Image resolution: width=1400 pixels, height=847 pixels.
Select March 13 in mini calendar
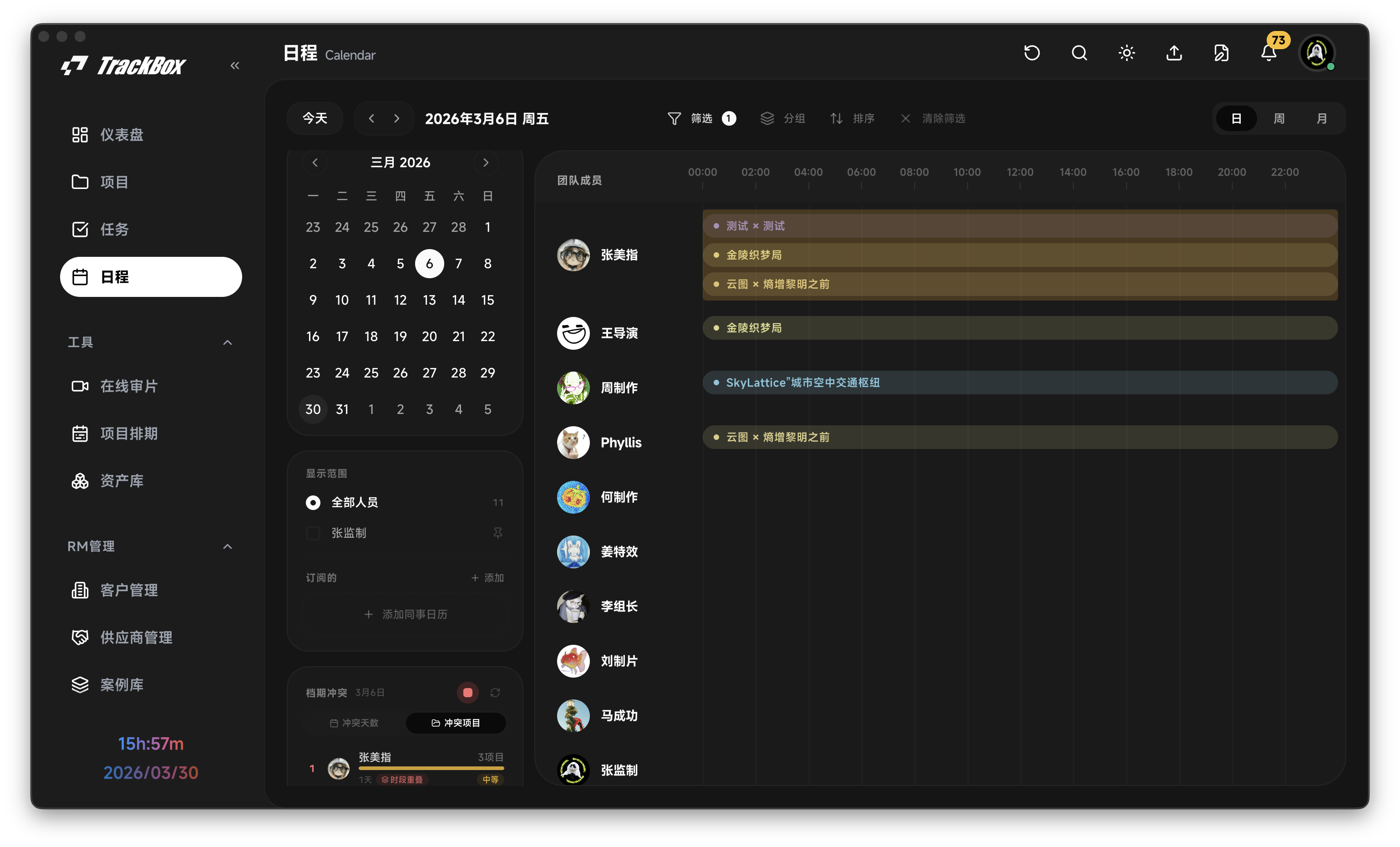430,300
